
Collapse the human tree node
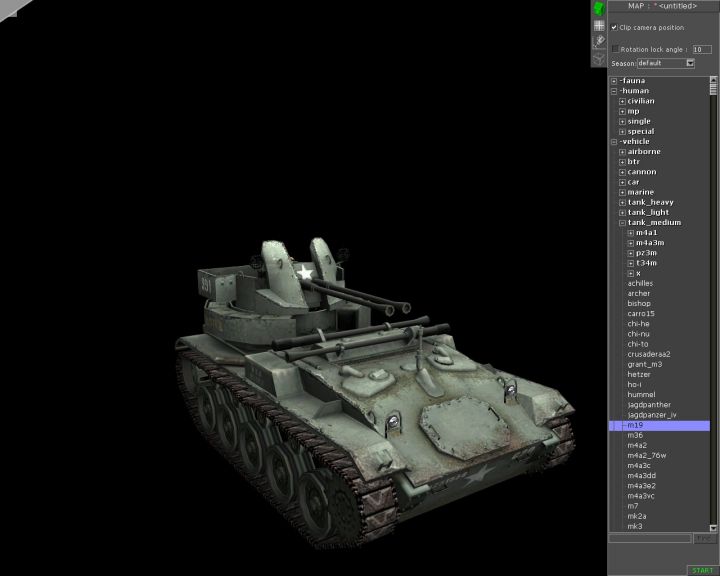coord(614,91)
